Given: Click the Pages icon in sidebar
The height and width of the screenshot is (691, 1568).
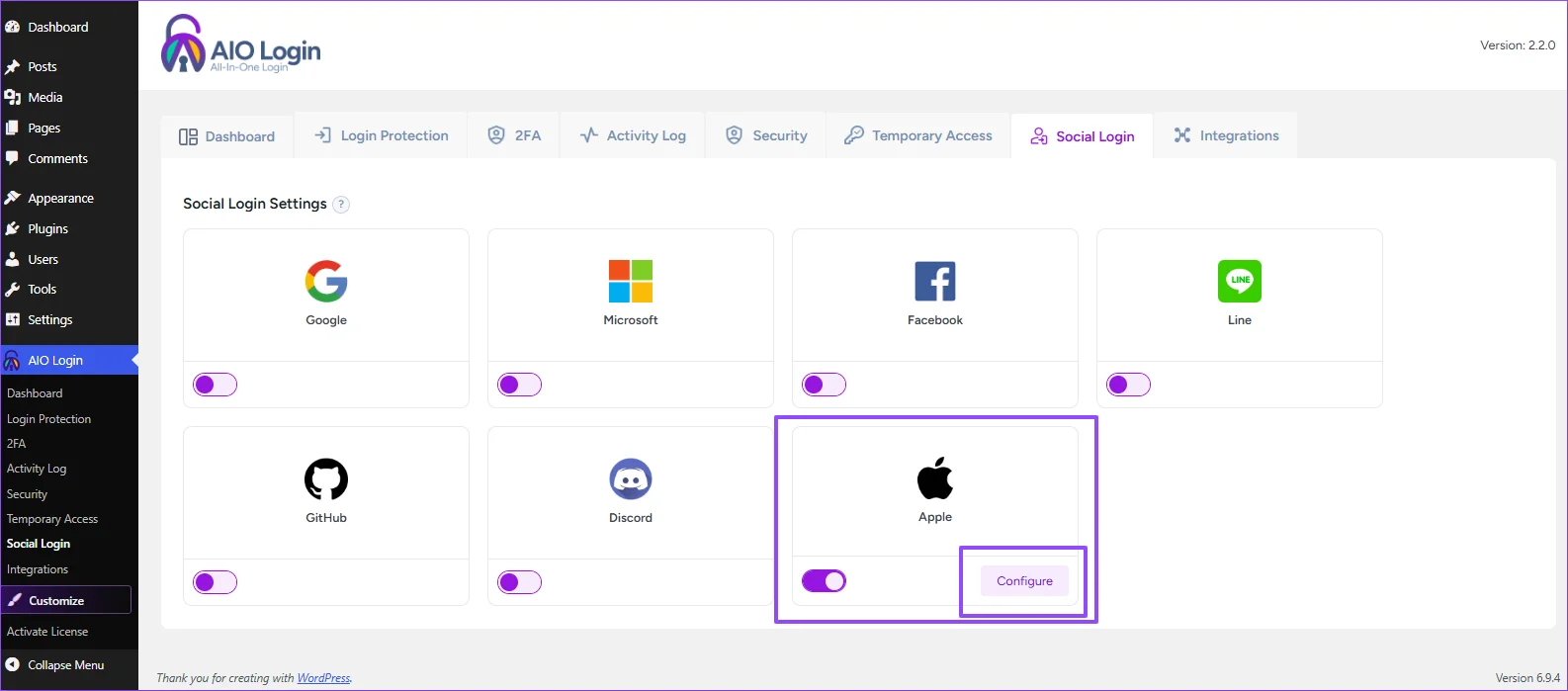Looking at the screenshot, I should (x=13, y=128).
